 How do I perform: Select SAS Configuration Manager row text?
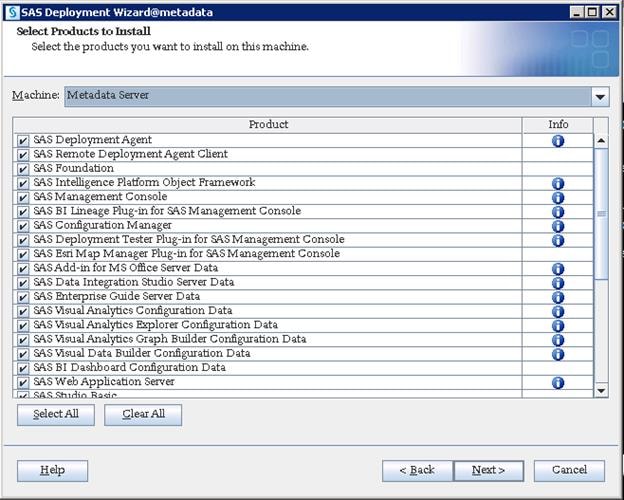click(x=102, y=225)
